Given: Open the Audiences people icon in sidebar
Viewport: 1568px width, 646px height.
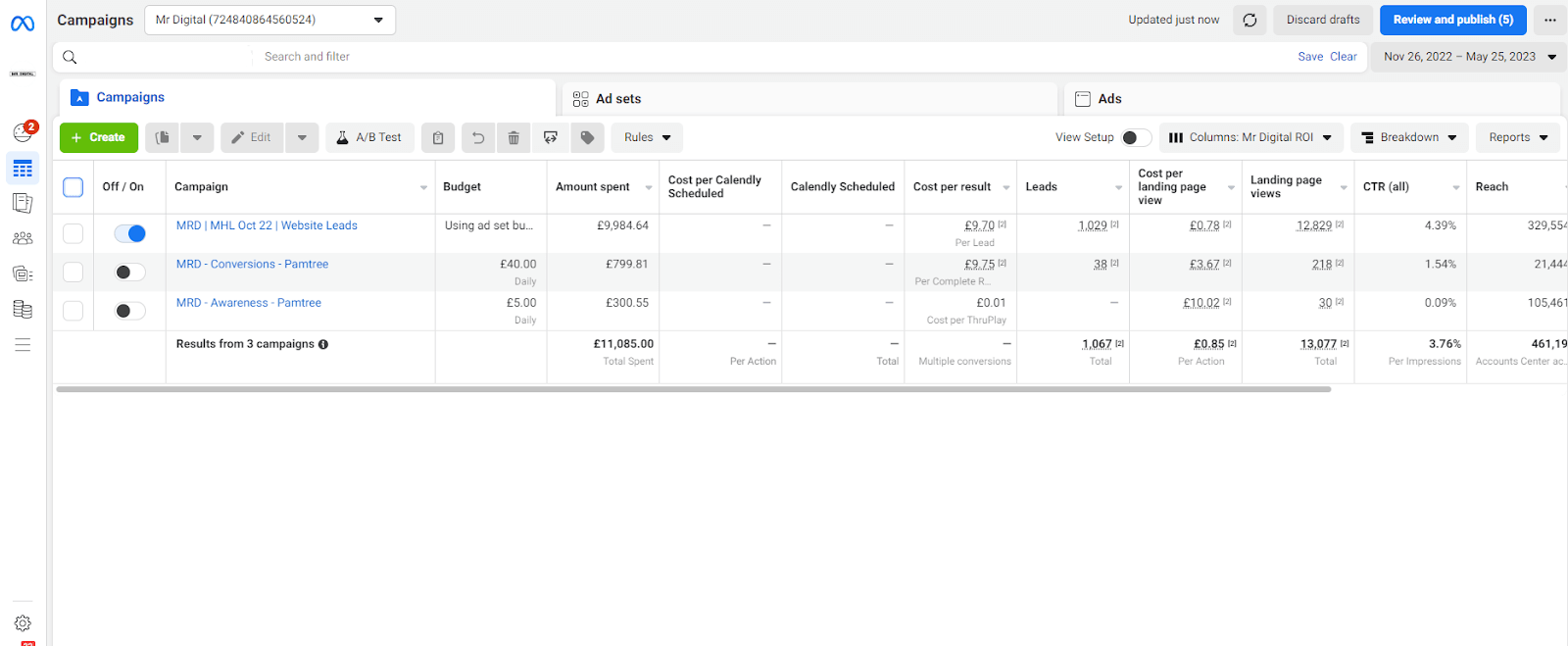Looking at the screenshot, I should tap(23, 238).
